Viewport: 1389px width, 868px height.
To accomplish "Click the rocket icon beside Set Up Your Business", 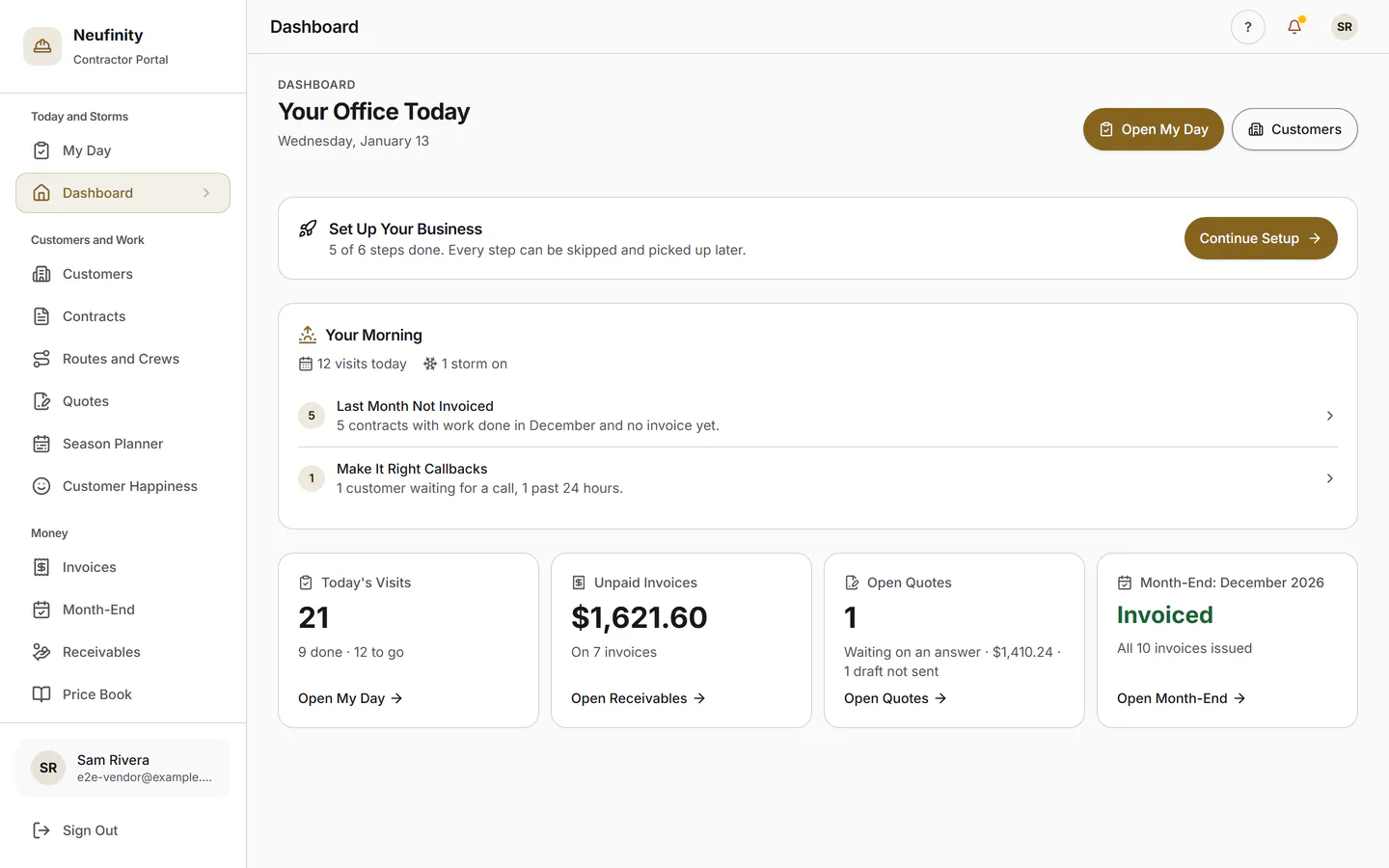I will pos(308,229).
